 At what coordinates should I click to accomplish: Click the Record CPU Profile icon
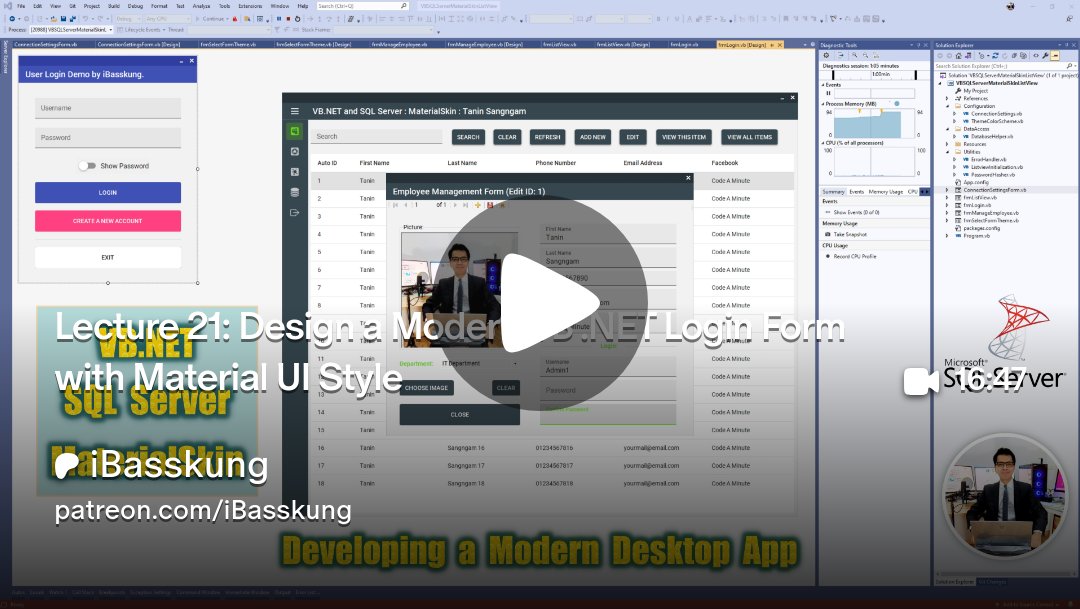(827, 256)
